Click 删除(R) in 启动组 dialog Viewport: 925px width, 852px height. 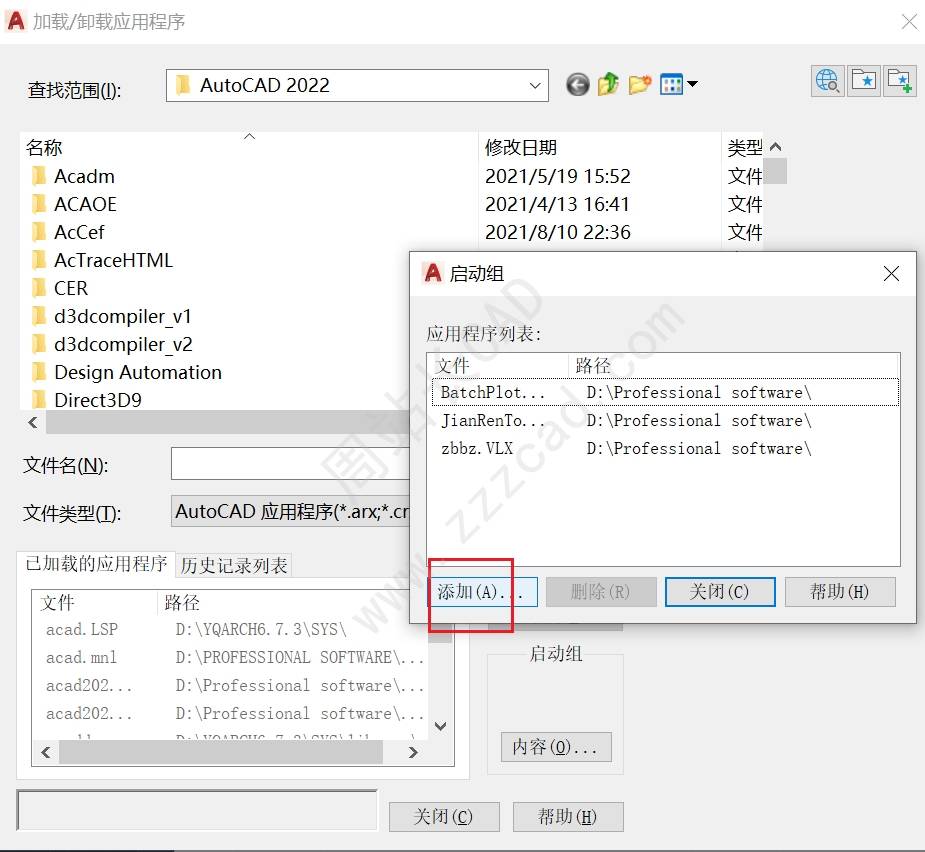tap(601, 592)
